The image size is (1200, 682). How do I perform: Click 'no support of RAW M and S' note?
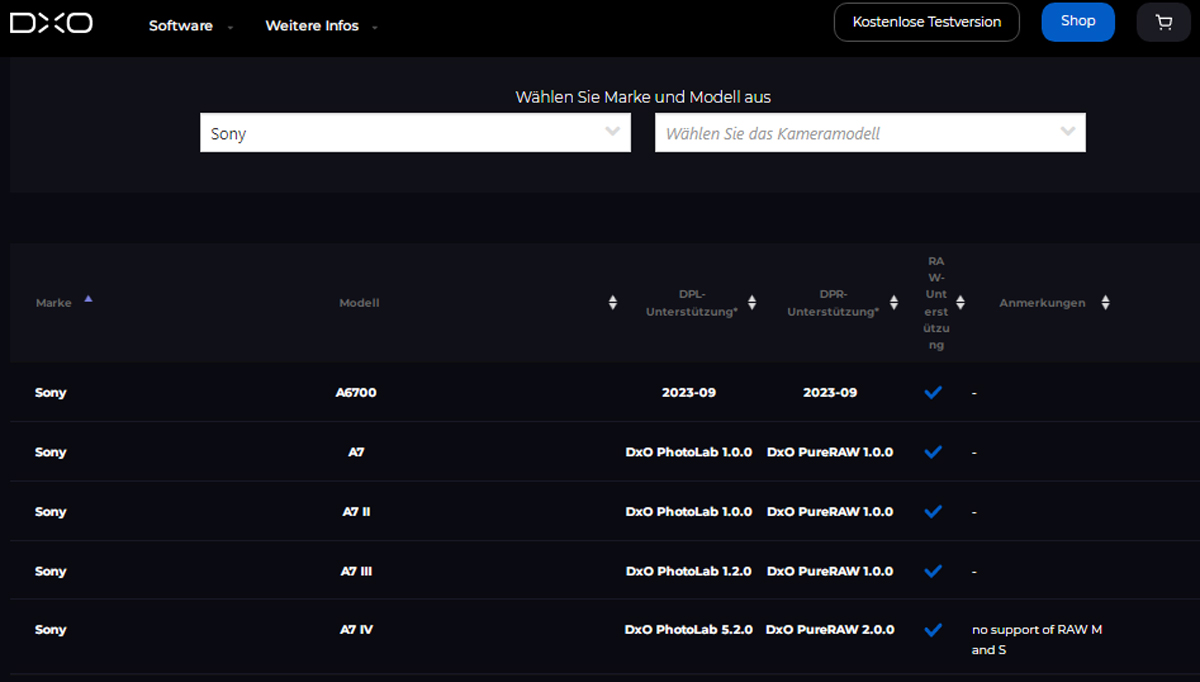pos(1037,640)
